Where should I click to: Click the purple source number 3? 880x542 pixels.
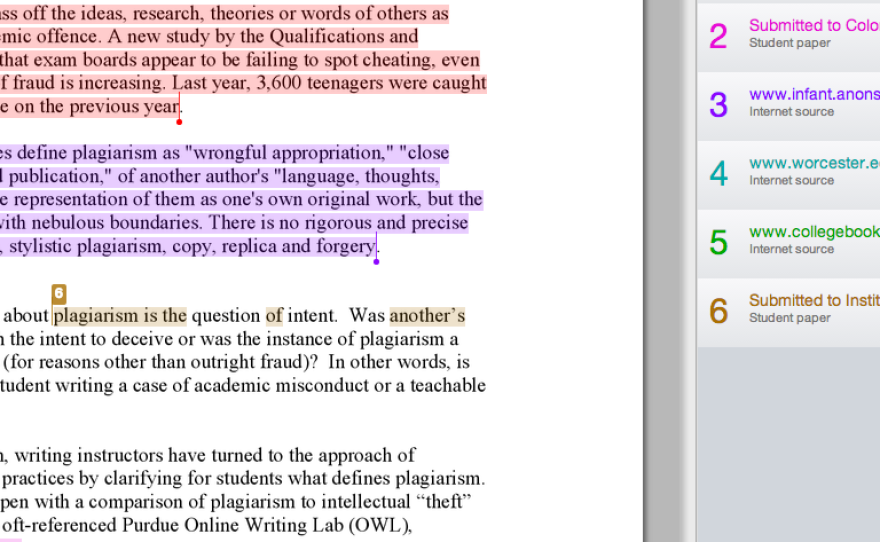click(718, 103)
